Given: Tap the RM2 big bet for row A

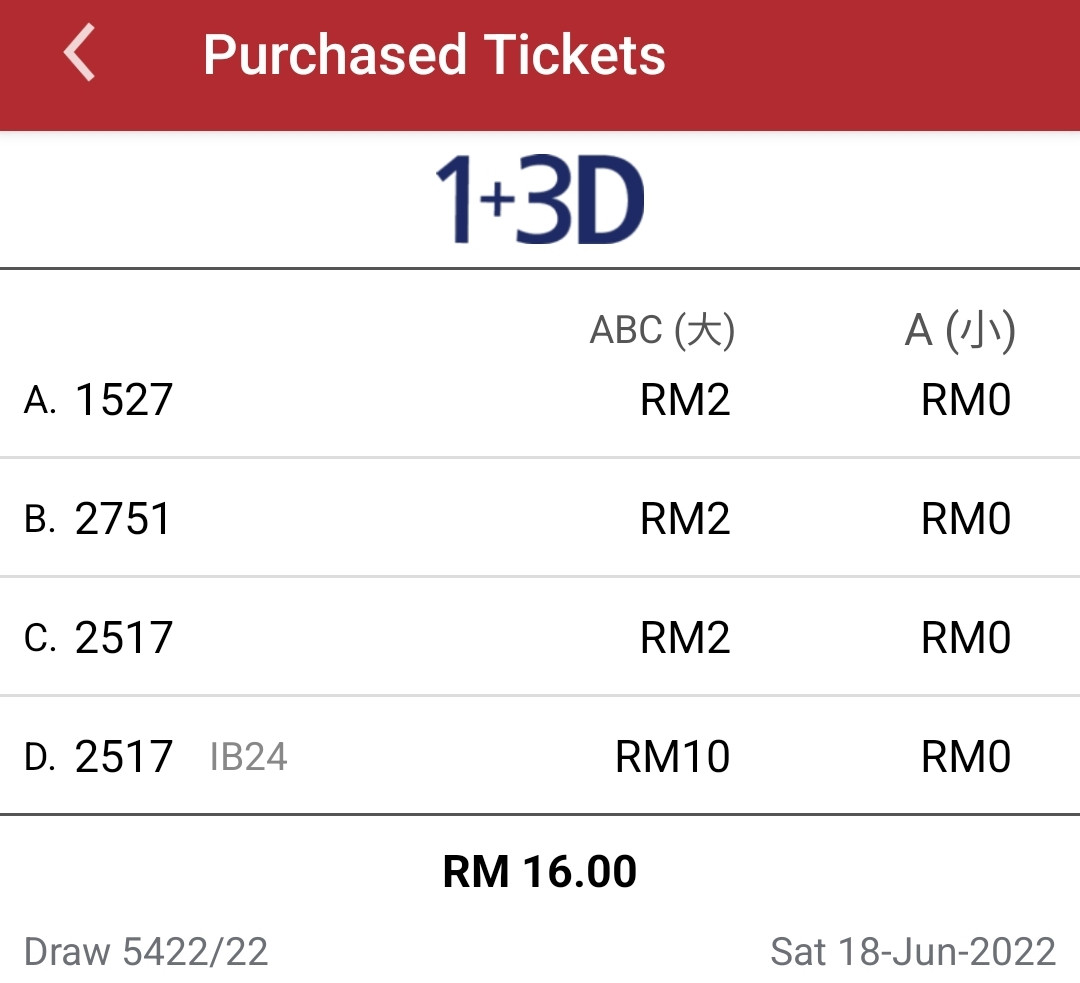Looking at the screenshot, I should (685, 400).
